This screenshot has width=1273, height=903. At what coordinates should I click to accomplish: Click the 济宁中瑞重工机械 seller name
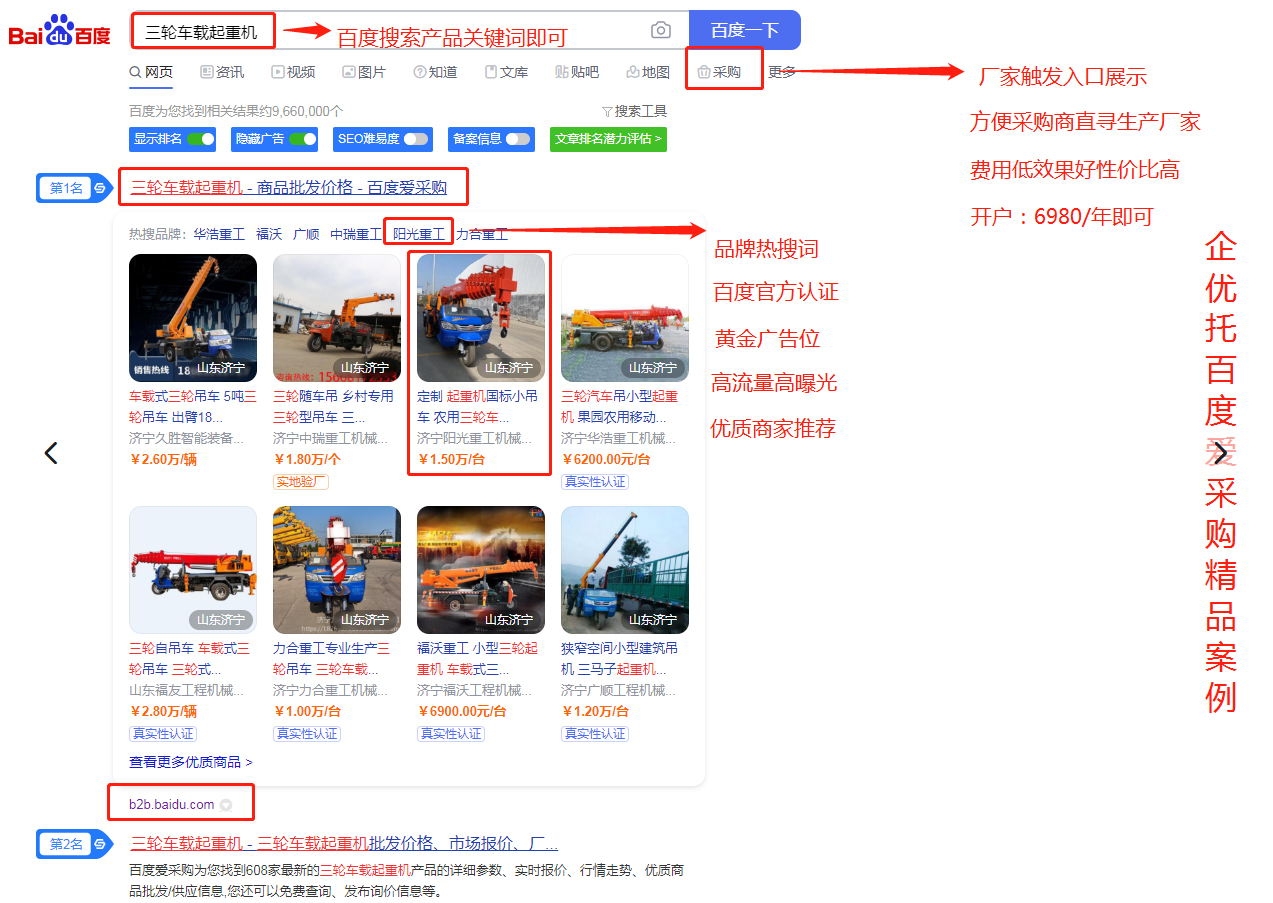coord(331,438)
